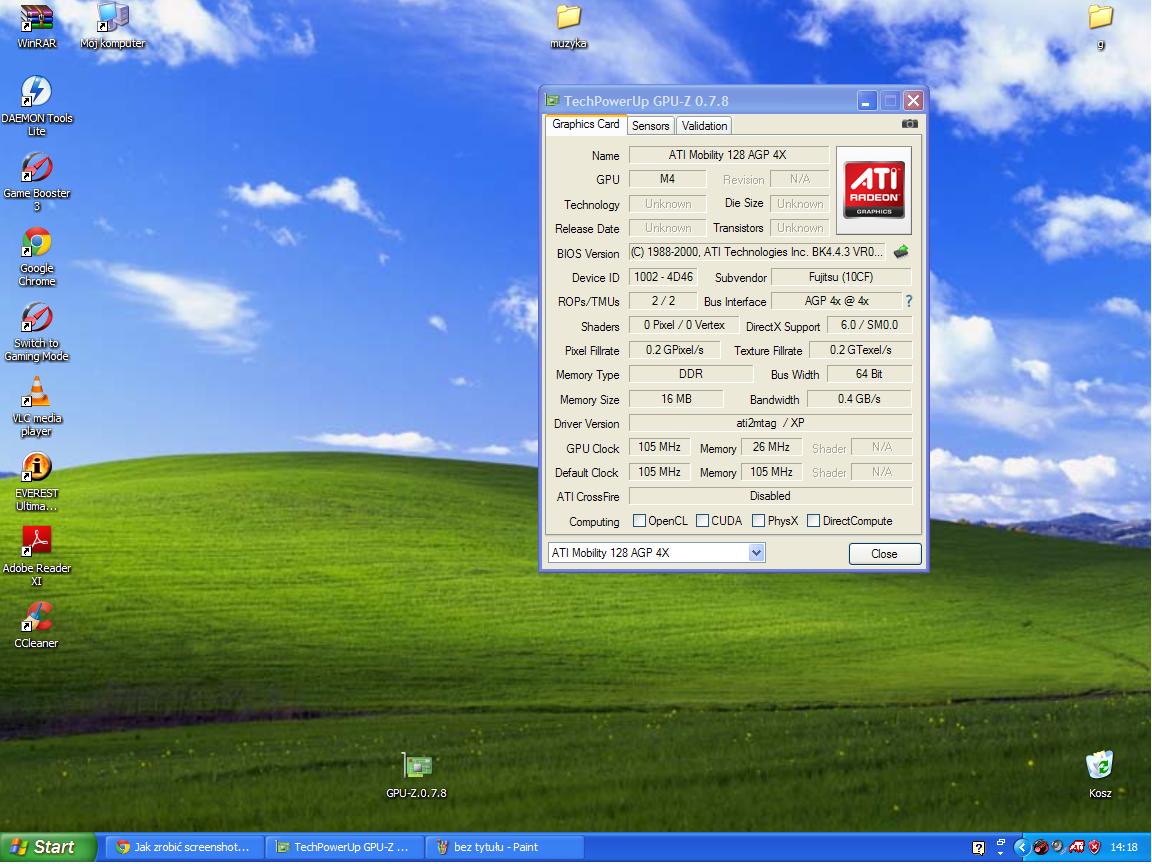Click the ATI Radeon logo in GPU-Z
Image resolution: width=1152 pixels, height=864 pixels.
click(874, 190)
